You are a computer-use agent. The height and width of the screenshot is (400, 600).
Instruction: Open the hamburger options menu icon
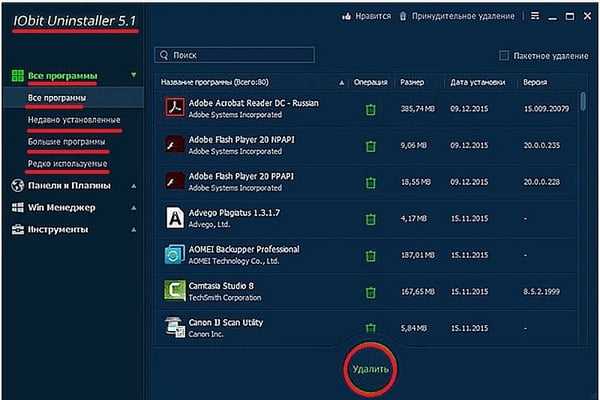pos(535,16)
